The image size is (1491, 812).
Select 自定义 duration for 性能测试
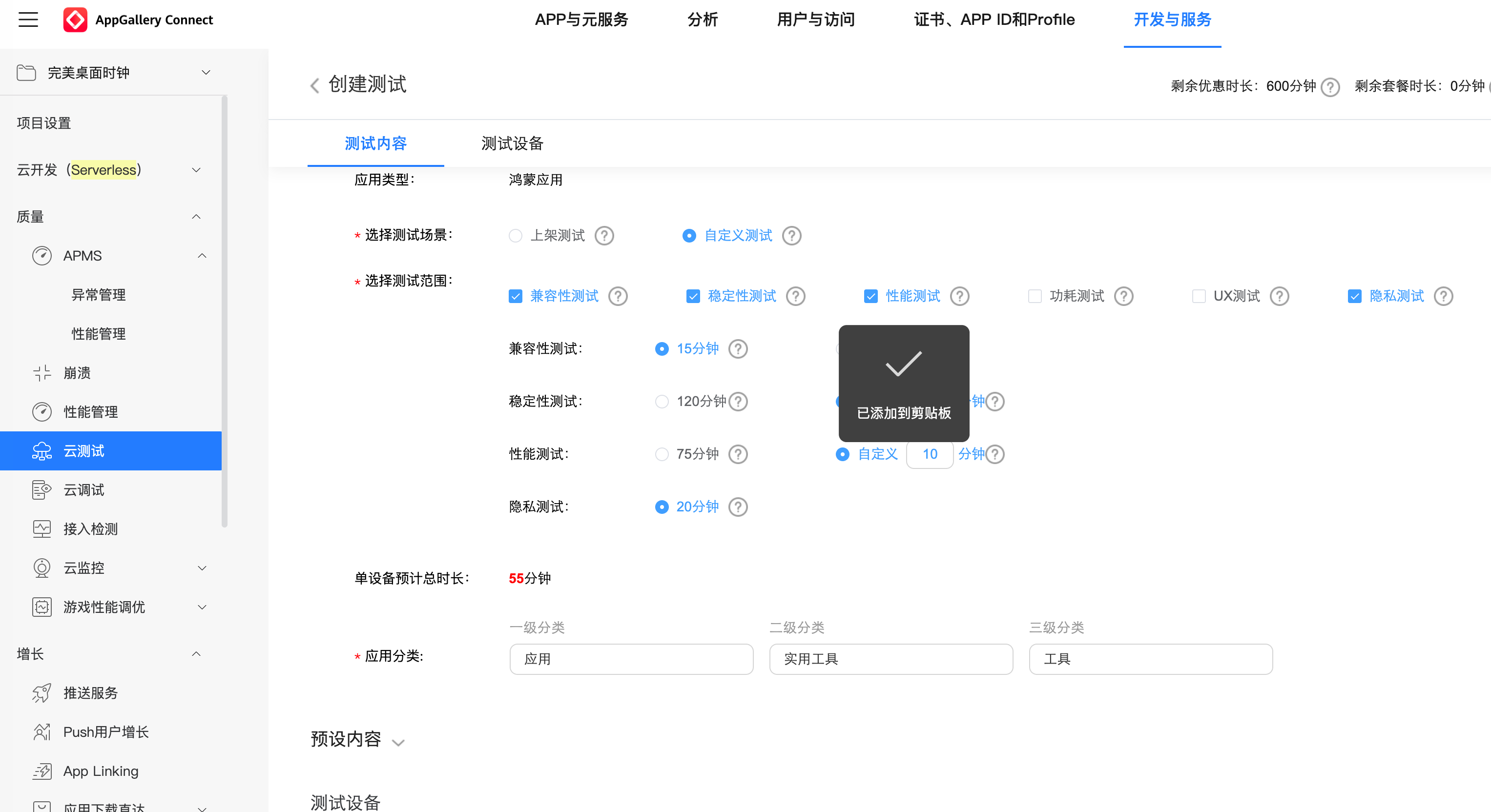click(x=843, y=454)
